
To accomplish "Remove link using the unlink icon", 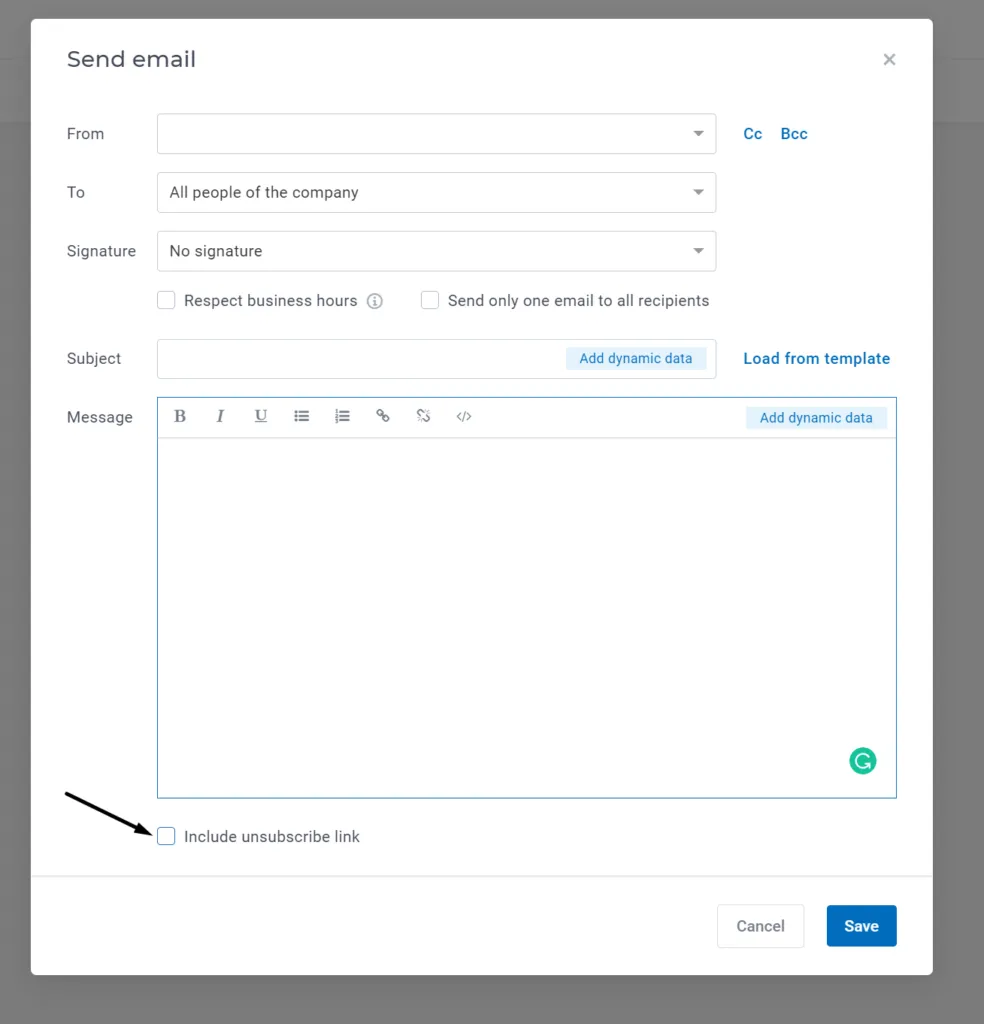I will [x=423, y=416].
